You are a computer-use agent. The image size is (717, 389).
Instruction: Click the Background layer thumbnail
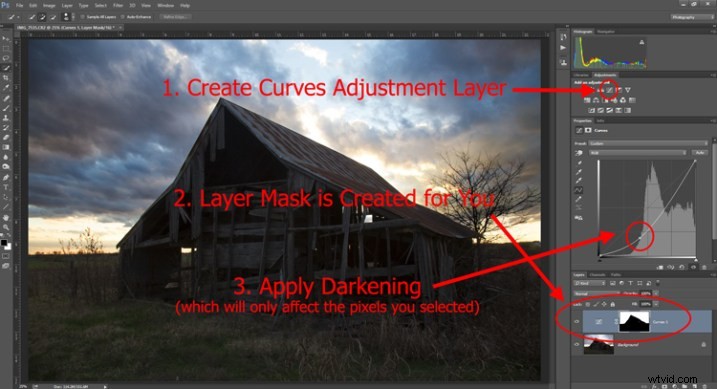click(x=599, y=345)
